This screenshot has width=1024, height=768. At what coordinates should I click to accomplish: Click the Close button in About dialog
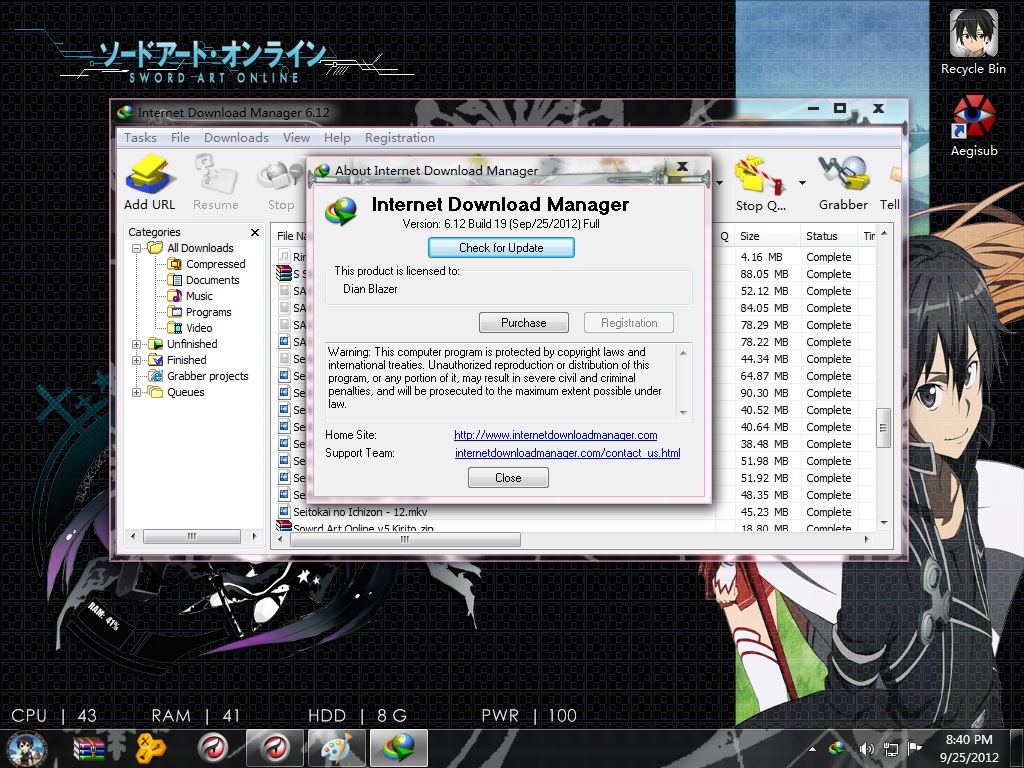(508, 478)
